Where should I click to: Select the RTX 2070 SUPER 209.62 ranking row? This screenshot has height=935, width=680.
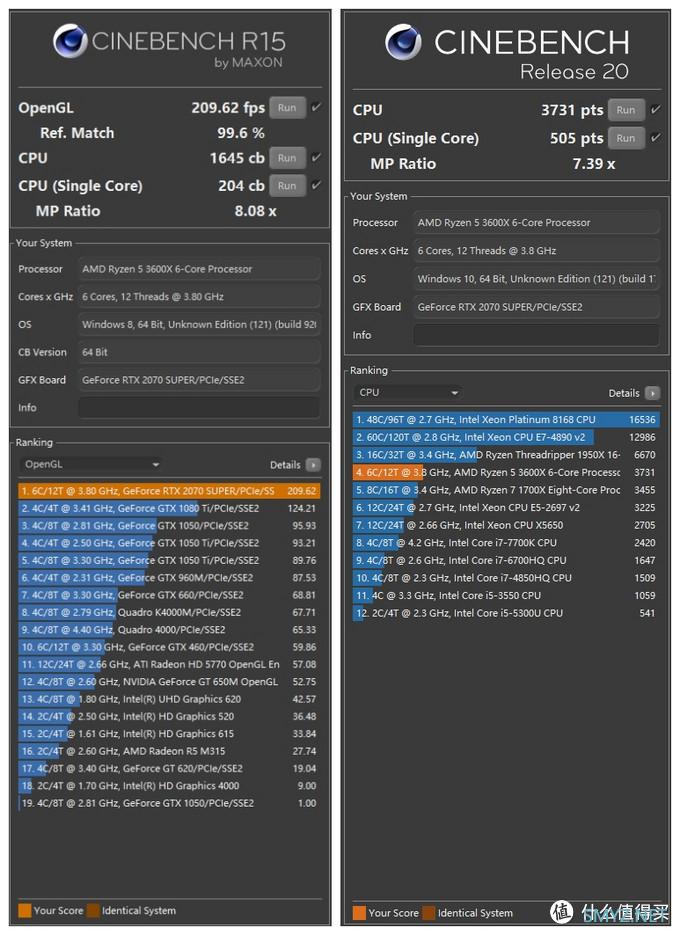[x=169, y=491]
